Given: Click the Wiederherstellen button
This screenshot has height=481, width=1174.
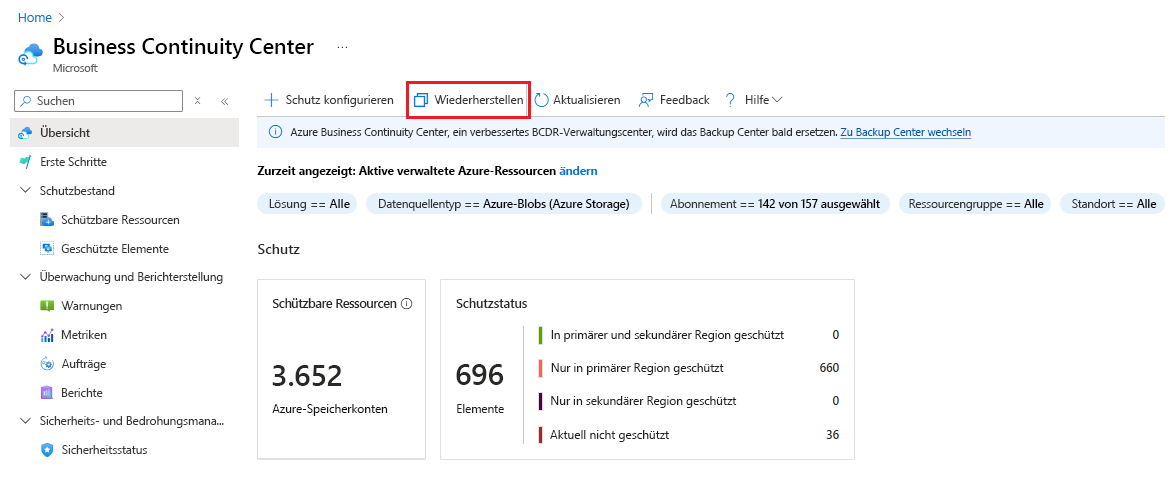Looking at the screenshot, I should coord(469,100).
